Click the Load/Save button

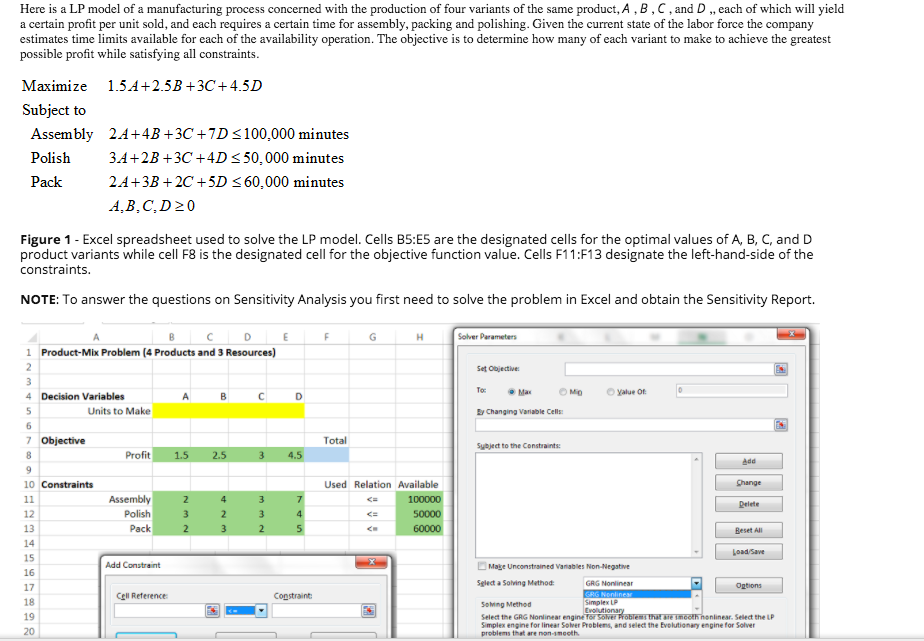click(749, 550)
